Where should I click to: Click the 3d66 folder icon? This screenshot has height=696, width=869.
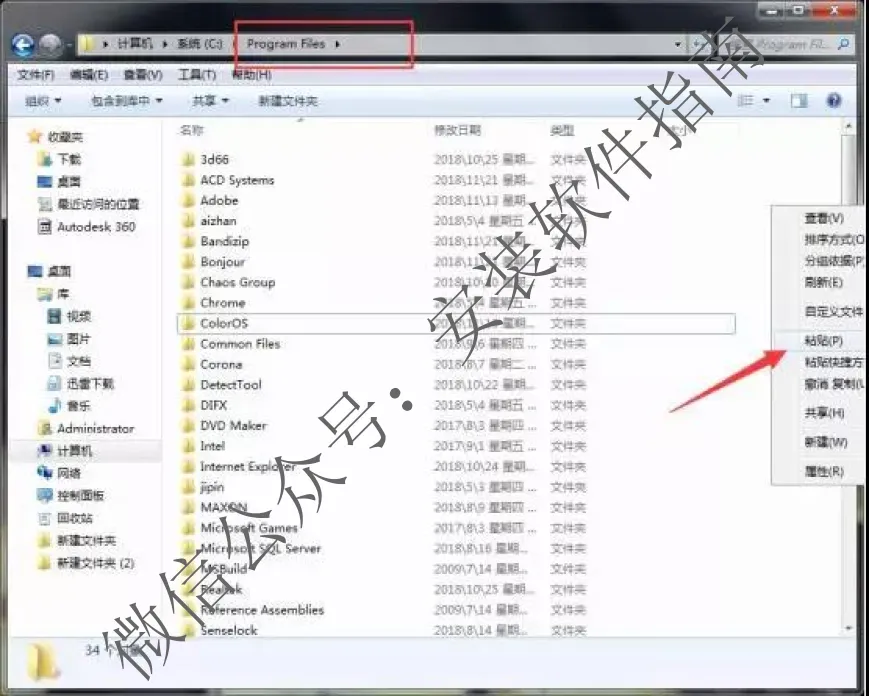[188, 160]
